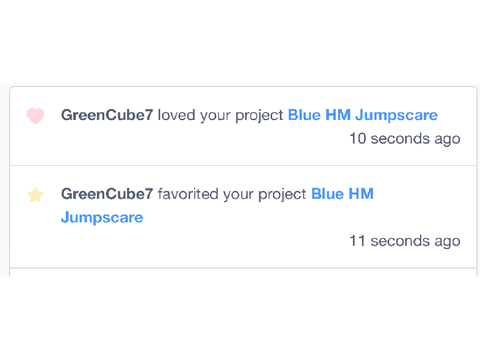The image size is (480, 360).
Task: Click the partially visible third notification row
Action: (243, 272)
